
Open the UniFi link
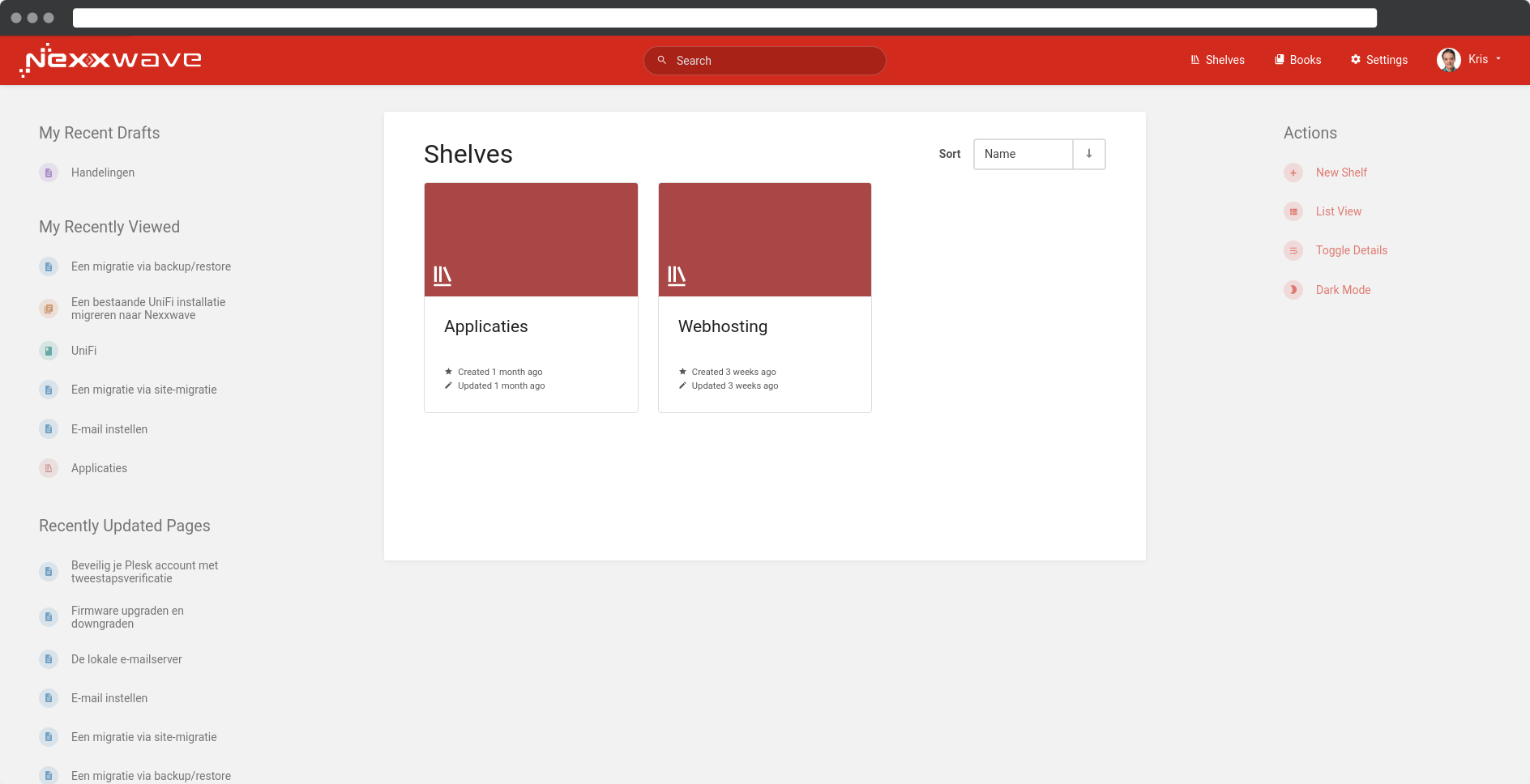click(x=83, y=351)
